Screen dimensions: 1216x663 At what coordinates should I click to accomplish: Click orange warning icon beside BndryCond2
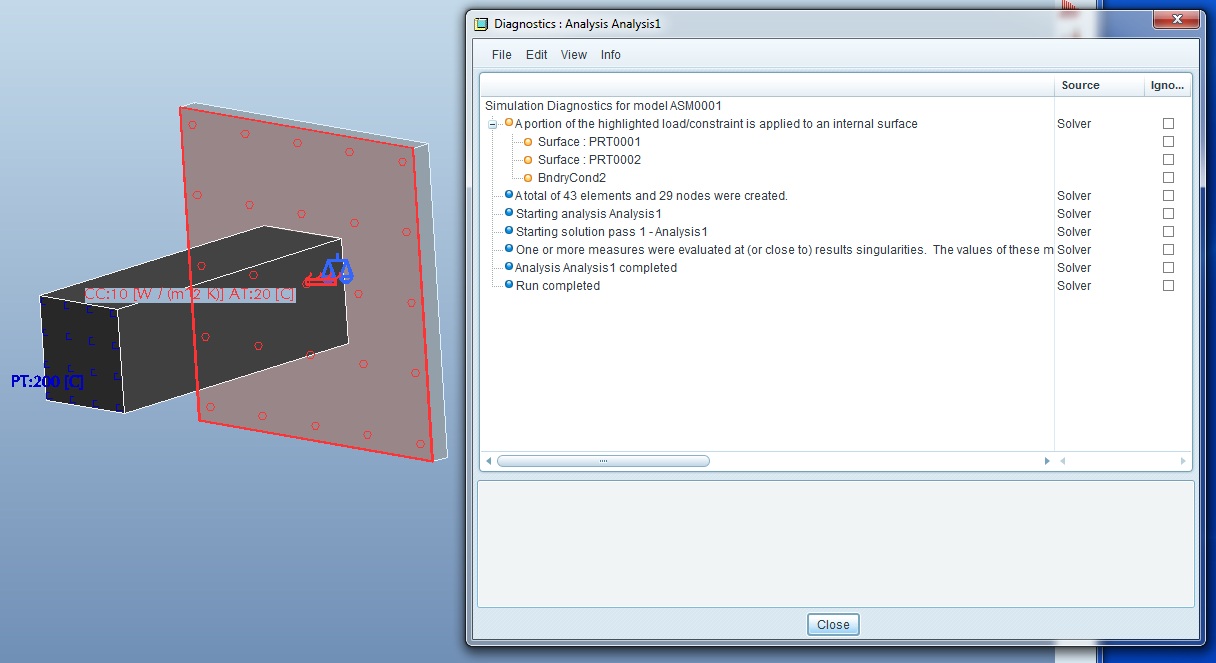pyautogui.click(x=529, y=178)
